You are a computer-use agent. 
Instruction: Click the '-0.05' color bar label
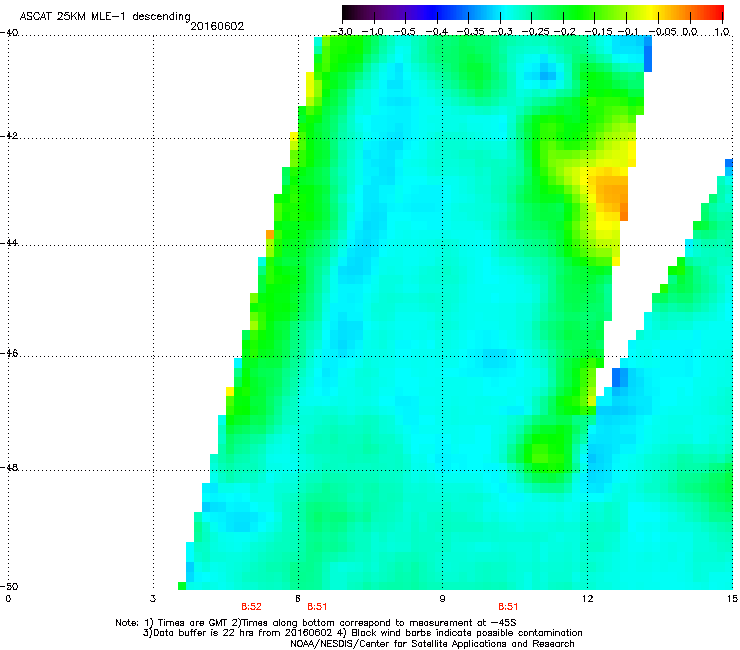point(662,32)
